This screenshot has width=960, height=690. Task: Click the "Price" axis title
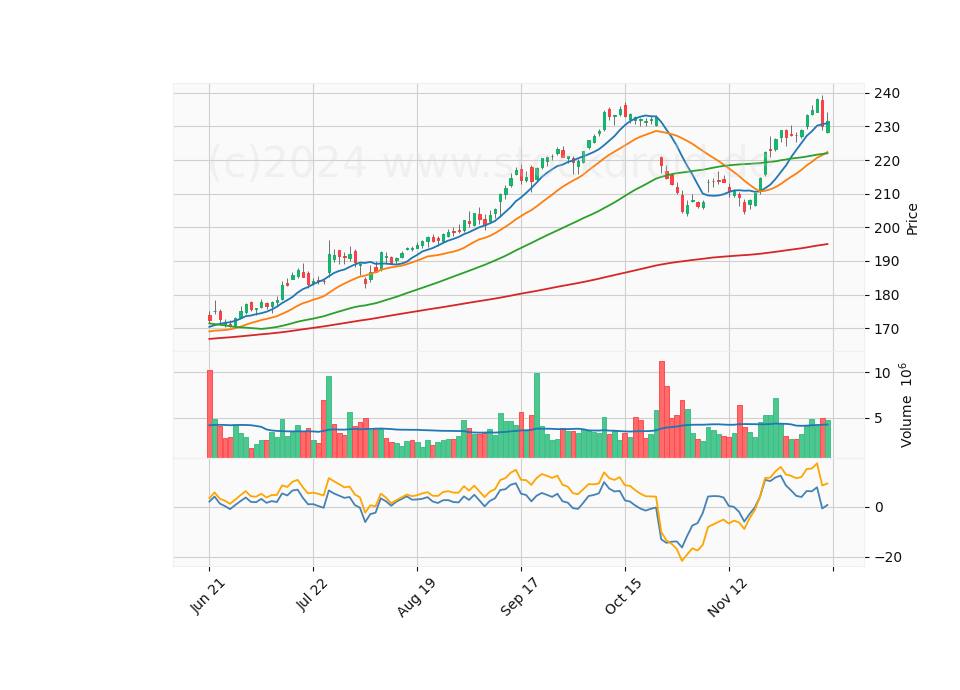coord(912,219)
